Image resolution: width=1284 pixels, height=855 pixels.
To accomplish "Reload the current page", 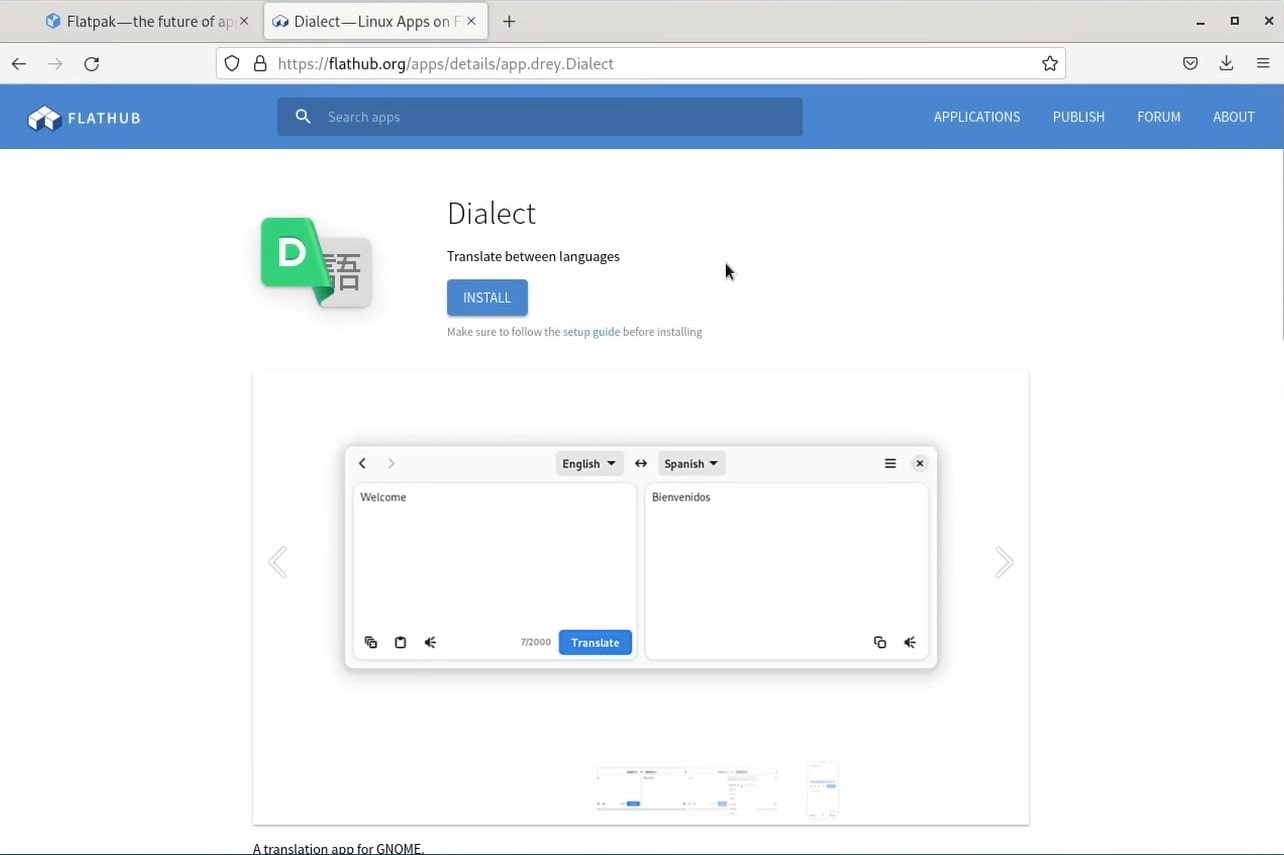I will coord(92,64).
